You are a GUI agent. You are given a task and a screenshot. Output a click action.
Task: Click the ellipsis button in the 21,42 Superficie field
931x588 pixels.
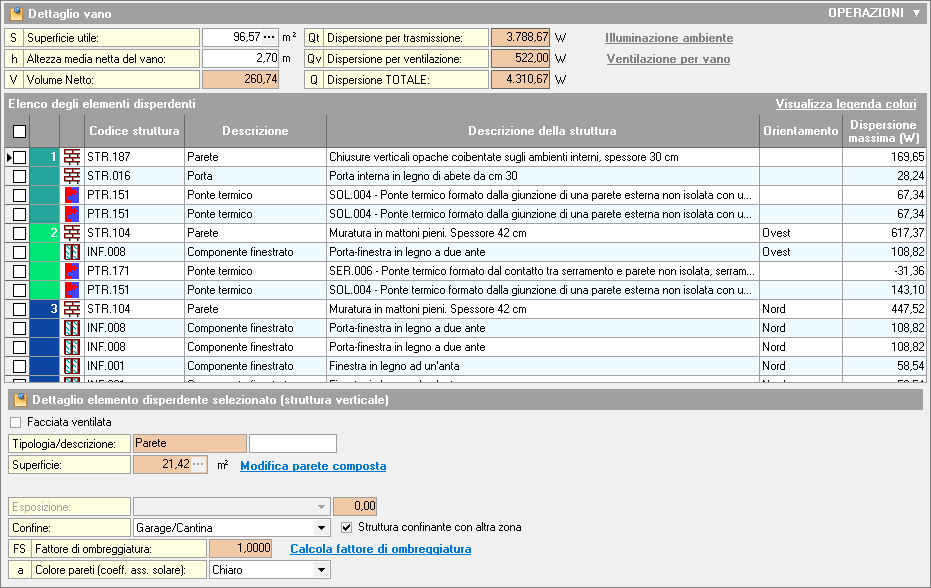(x=198, y=465)
